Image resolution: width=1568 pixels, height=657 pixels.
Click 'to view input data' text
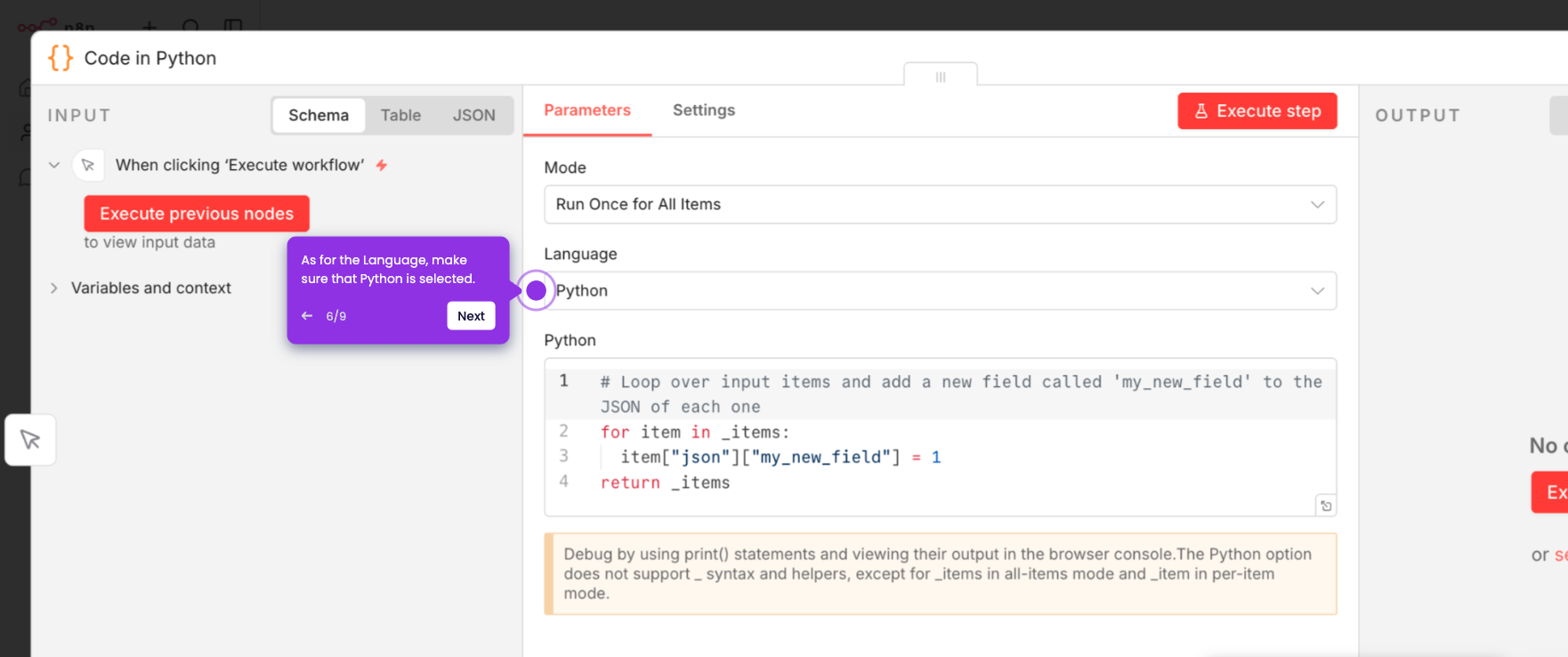pyautogui.click(x=150, y=242)
